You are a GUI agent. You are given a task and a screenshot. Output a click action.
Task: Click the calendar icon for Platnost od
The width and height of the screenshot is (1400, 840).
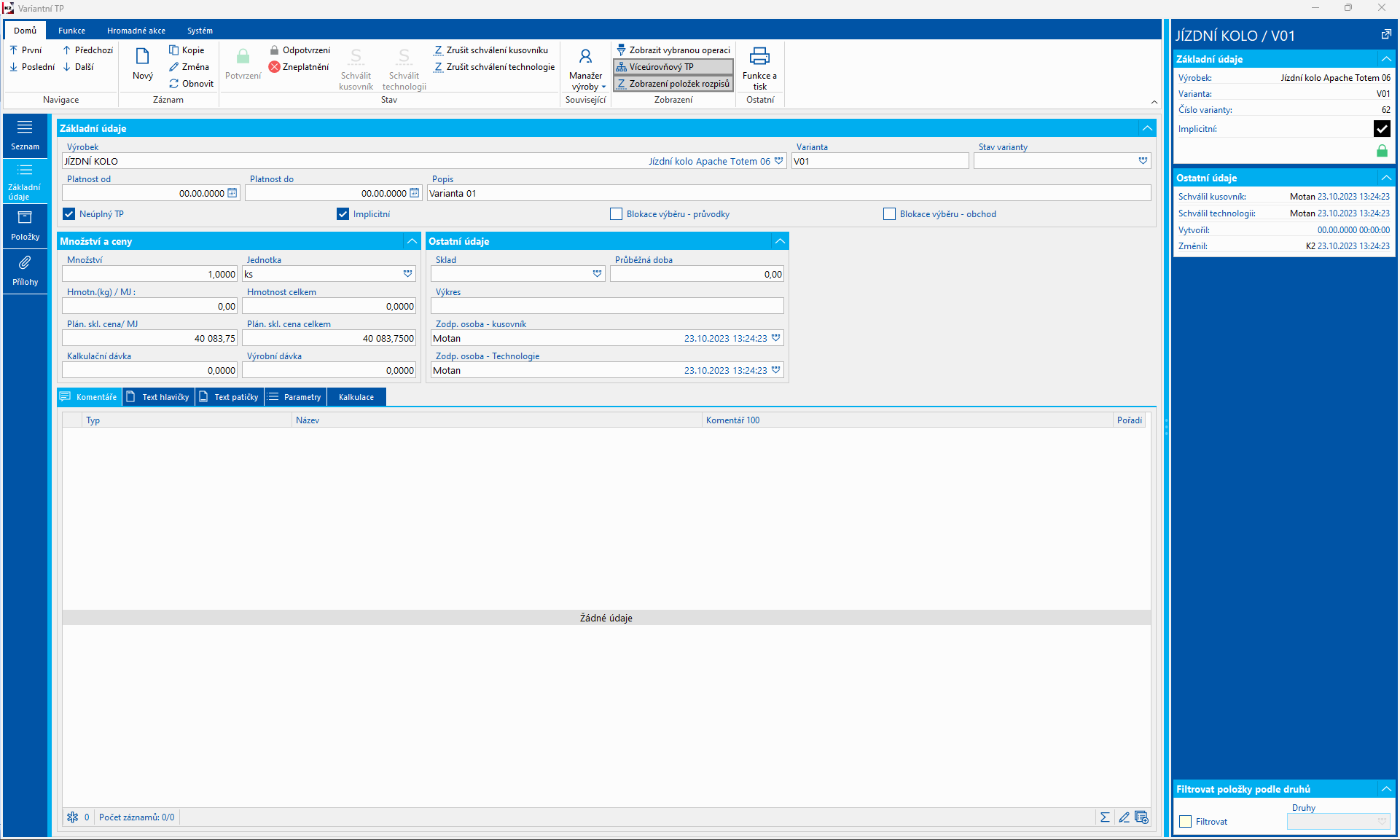pyautogui.click(x=232, y=193)
